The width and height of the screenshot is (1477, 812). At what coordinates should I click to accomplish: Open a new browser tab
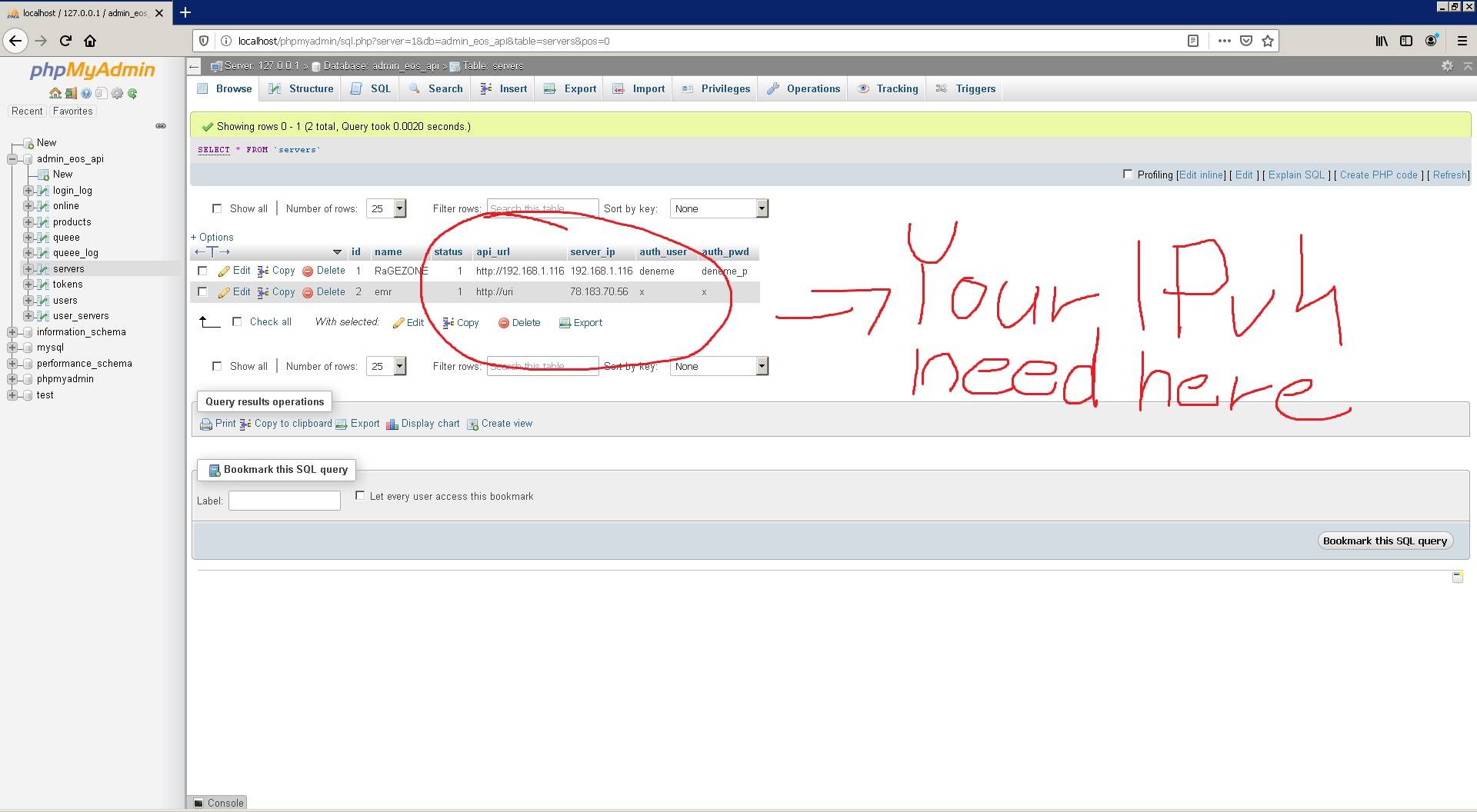click(185, 12)
